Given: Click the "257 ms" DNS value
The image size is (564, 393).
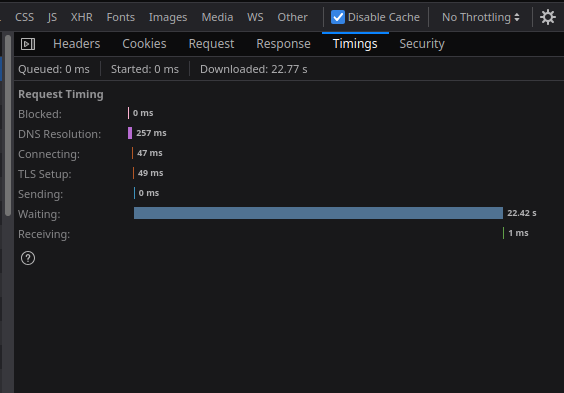Looking at the screenshot, I should (x=151, y=133).
